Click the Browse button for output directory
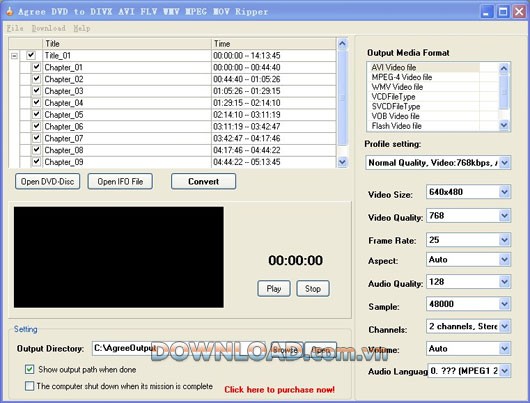The image size is (530, 403). point(285,350)
